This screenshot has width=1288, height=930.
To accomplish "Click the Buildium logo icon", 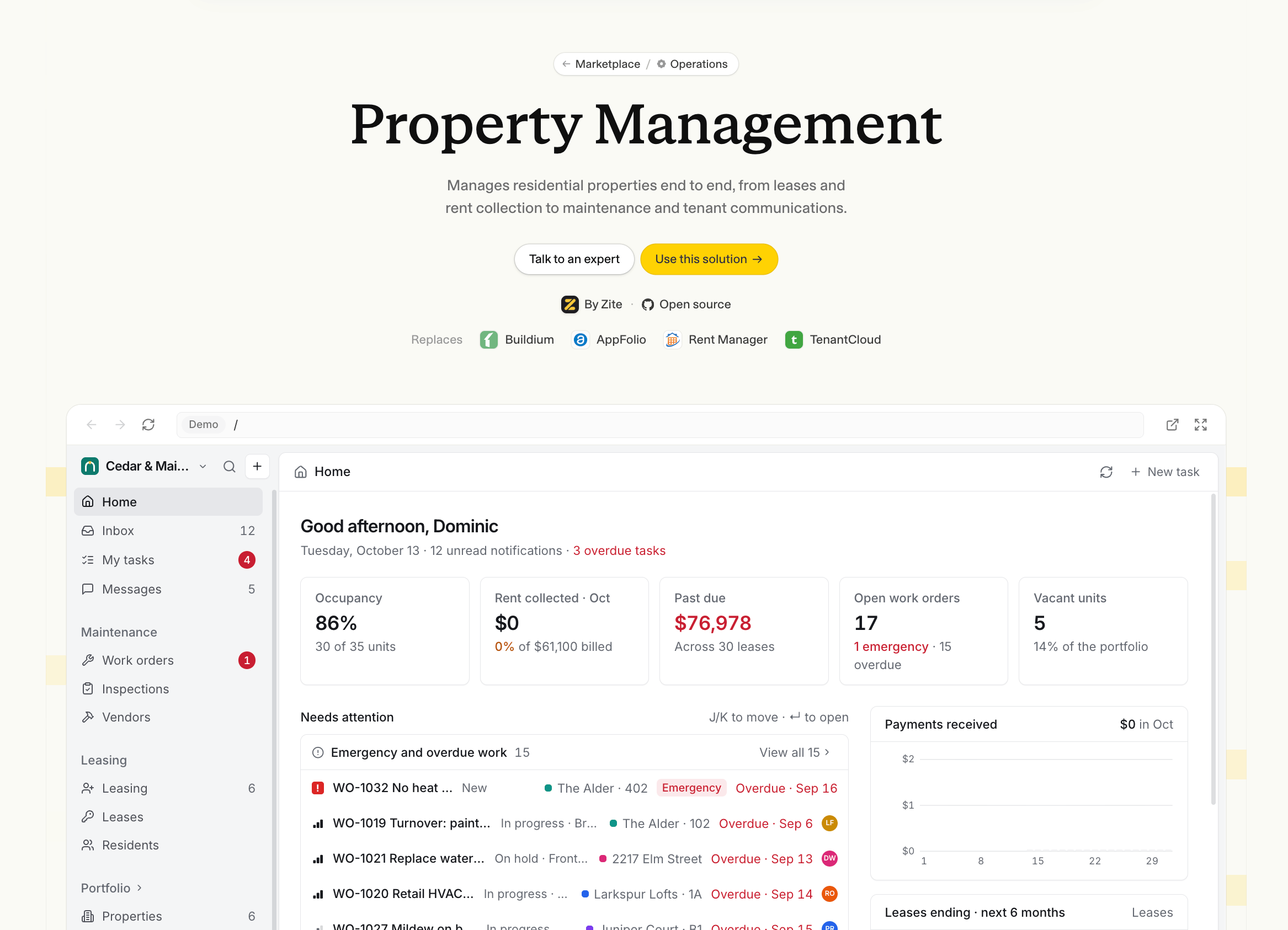I will pyautogui.click(x=489, y=340).
